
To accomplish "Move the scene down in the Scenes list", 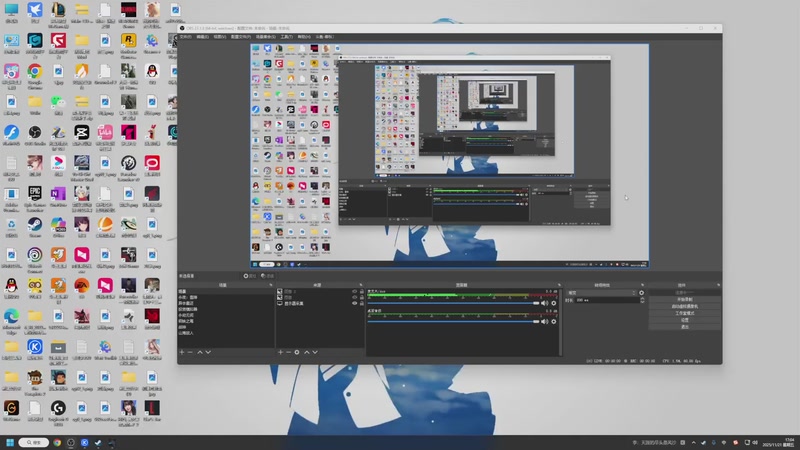I will coord(208,352).
